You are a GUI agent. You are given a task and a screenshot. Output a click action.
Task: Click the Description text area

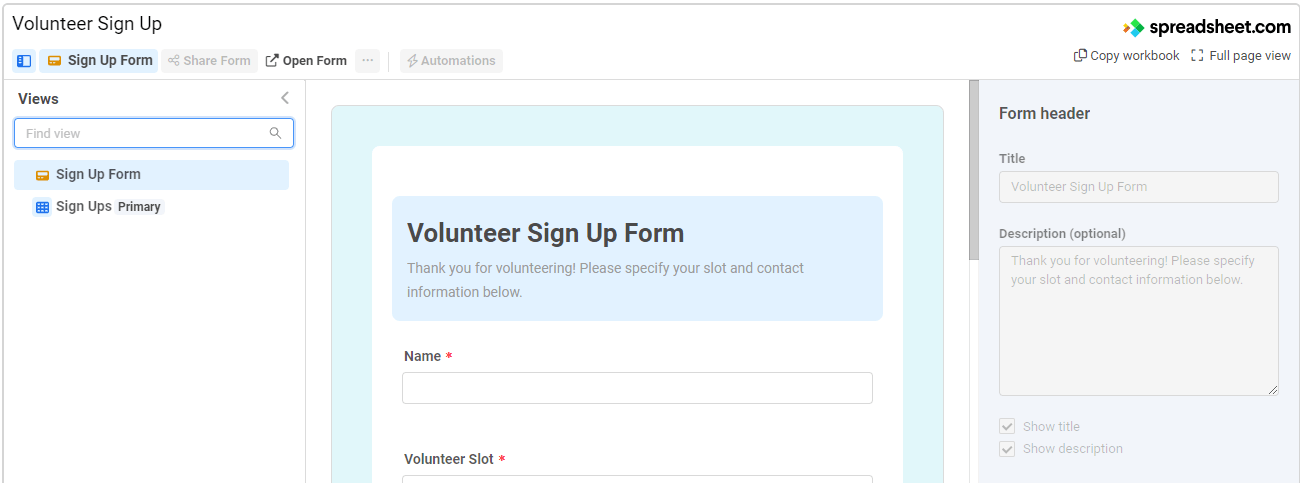click(x=1138, y=320)
